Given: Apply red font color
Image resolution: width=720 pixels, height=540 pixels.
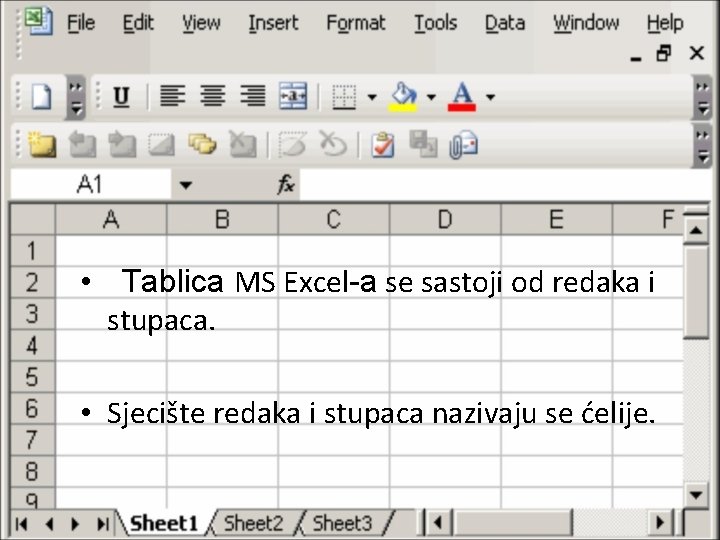Looking at the screenshot, I should pos(462,97).
